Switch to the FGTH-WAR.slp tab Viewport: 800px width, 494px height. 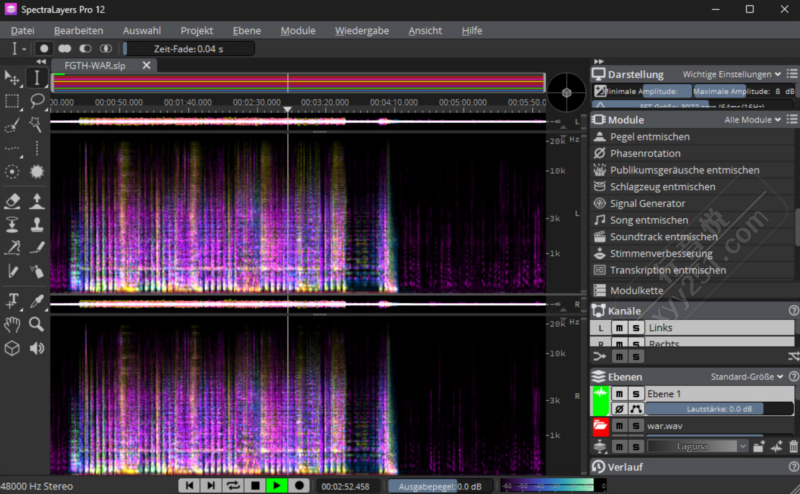click(x=95, y=65)
